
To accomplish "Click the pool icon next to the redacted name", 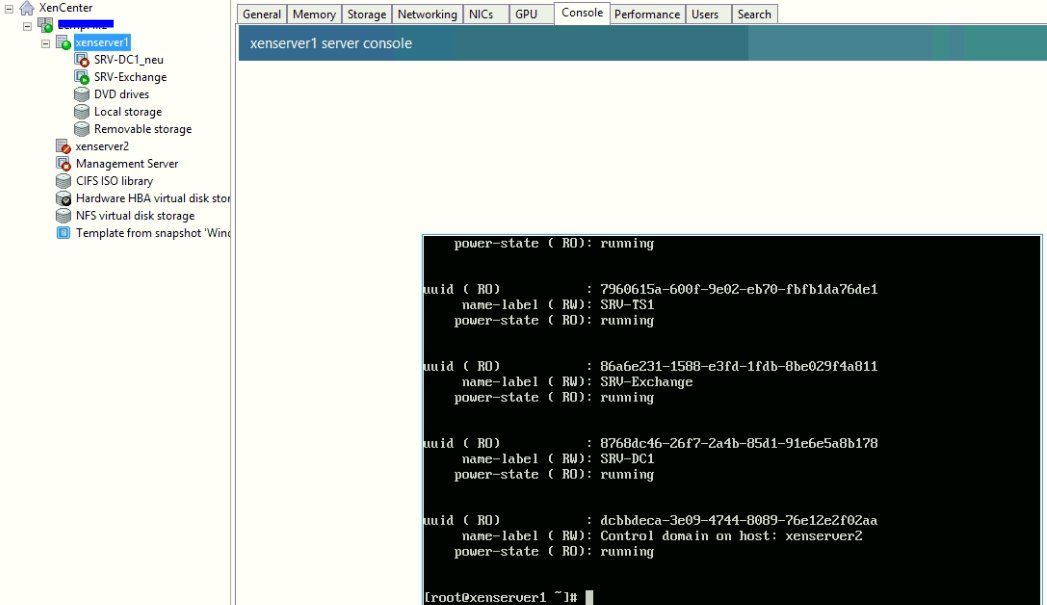I will point(45,25).
